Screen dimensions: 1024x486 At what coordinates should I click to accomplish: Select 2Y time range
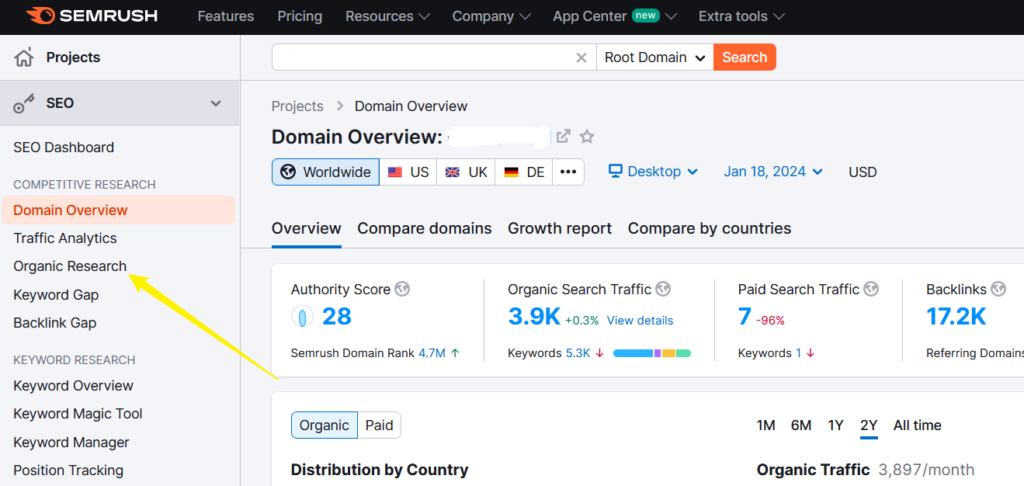869,425
